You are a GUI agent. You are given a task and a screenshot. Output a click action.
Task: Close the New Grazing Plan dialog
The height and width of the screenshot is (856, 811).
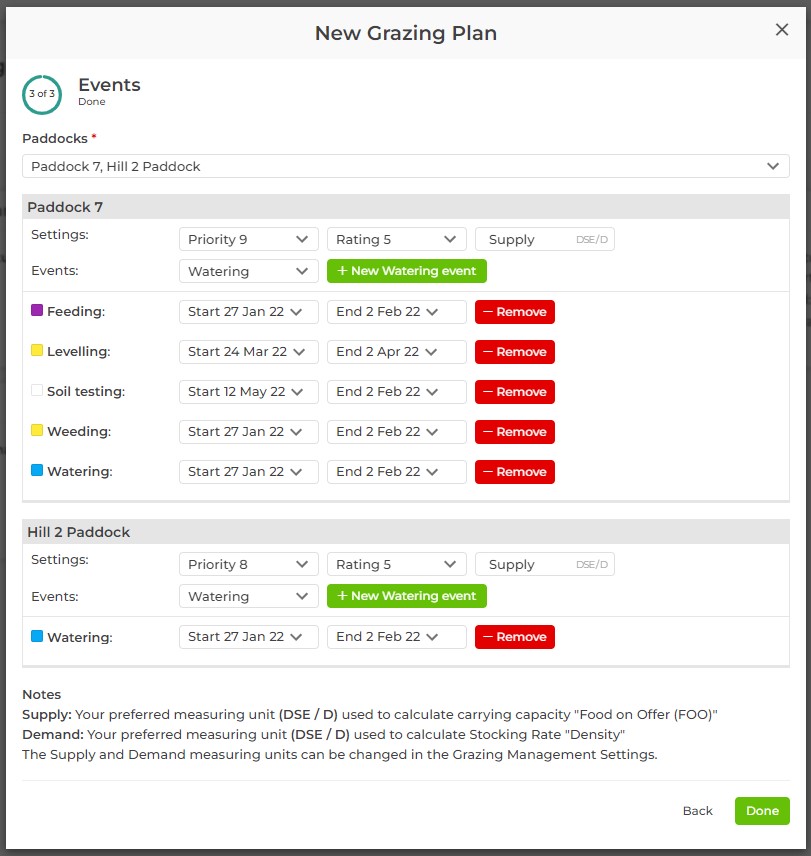point(782,30)
